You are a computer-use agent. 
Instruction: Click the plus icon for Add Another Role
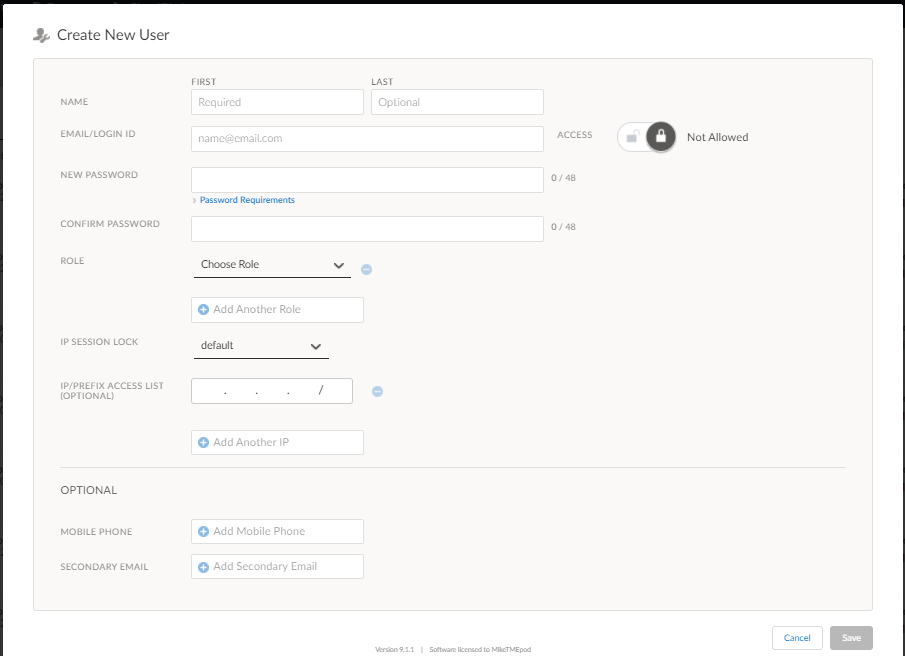click(x=203, y=310)
